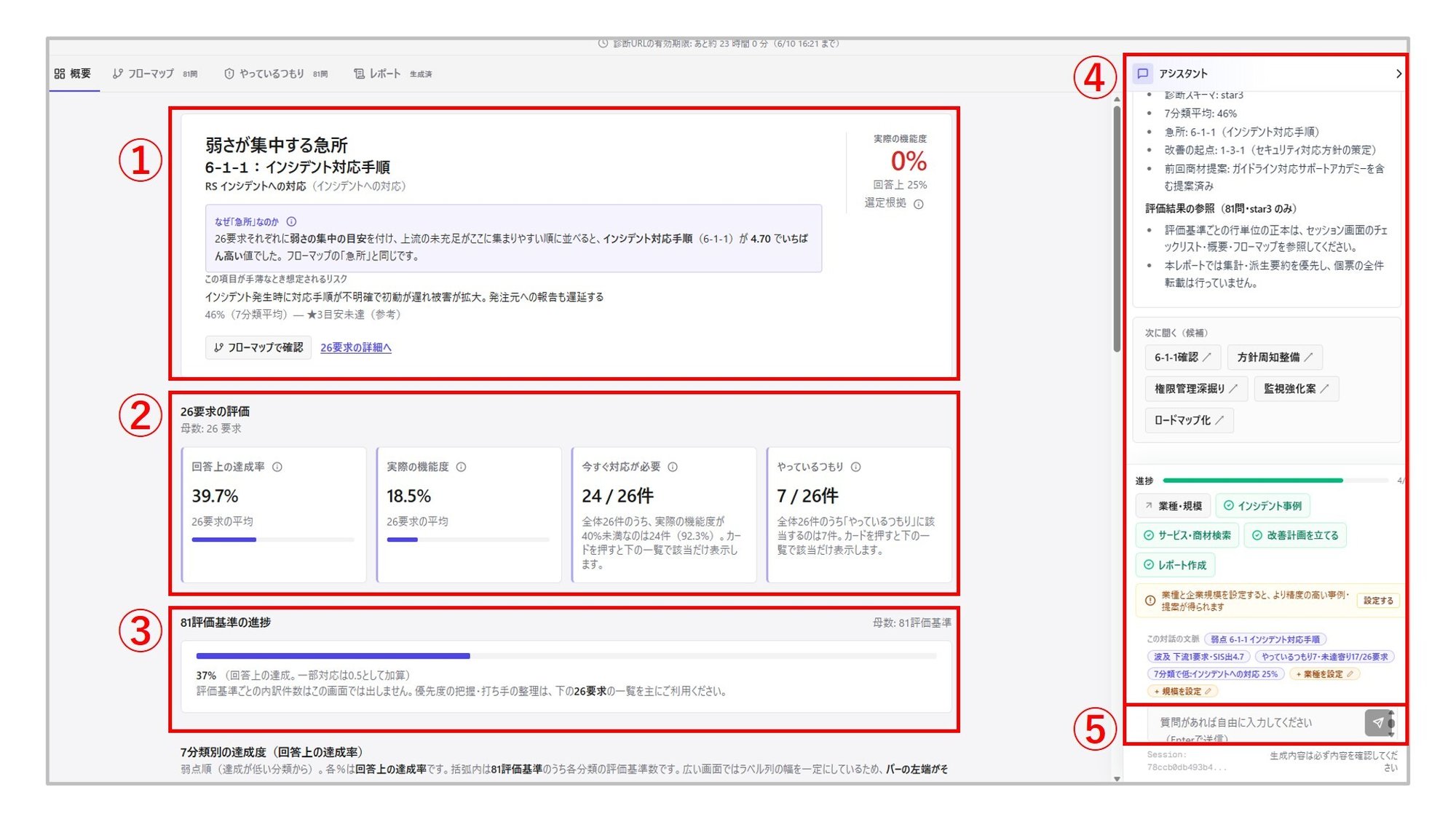Click the レポート作成 completed step chip

[x=1175, y=565]
